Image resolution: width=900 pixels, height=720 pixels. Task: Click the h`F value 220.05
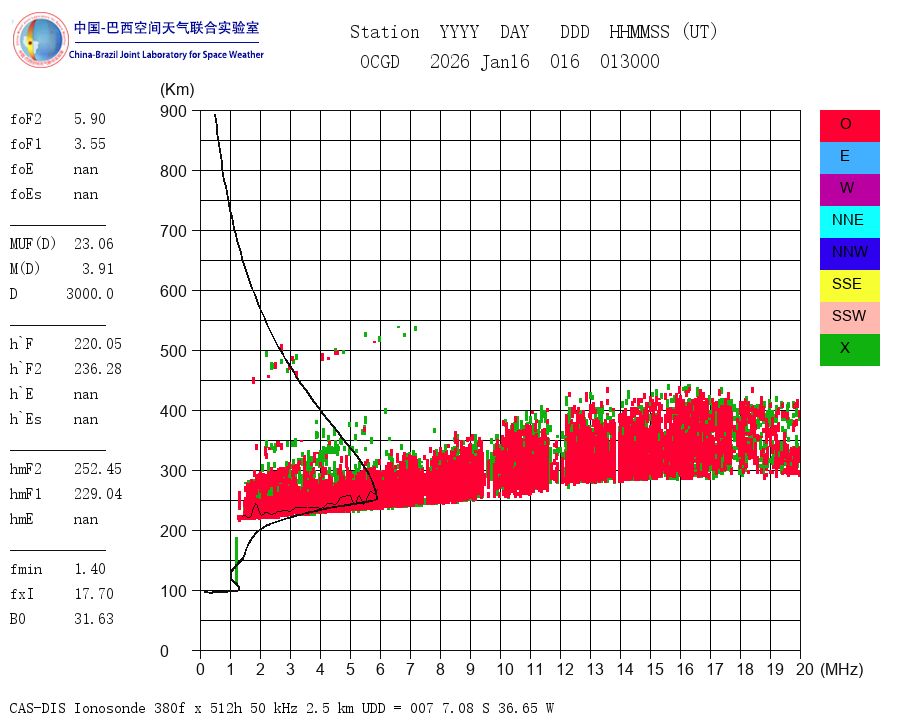tap(98, 344)
